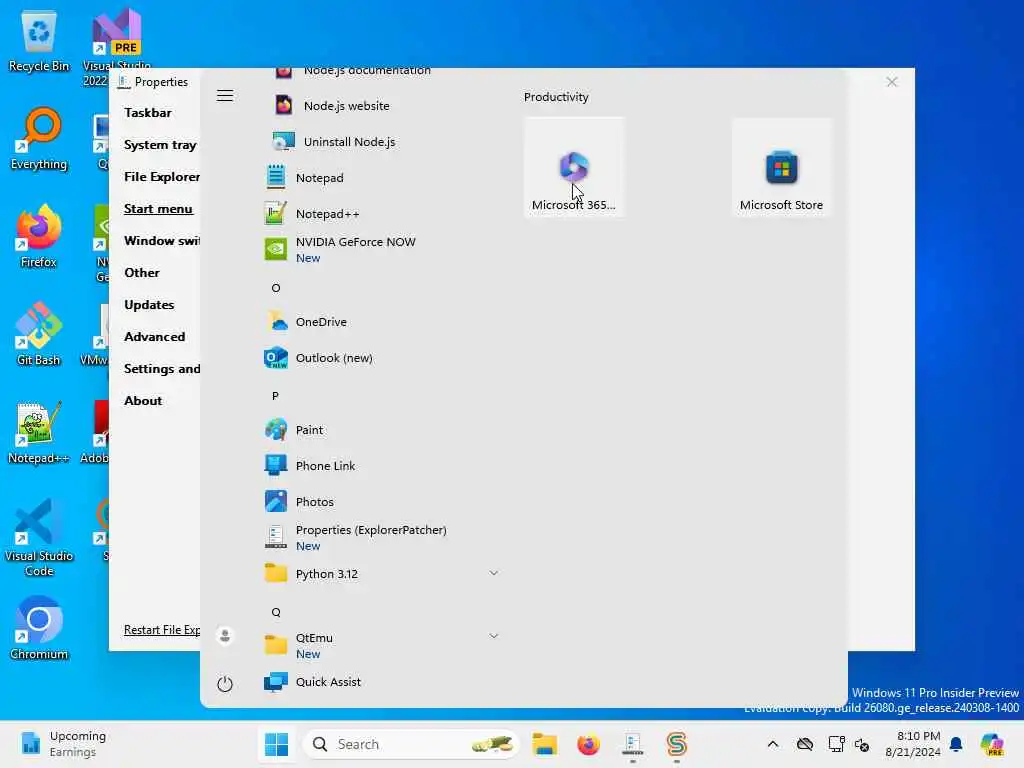The height and width of the screenshot is (768, 1024).
Task: Open Everything desktop shortcut
Action: click(39, 140)
